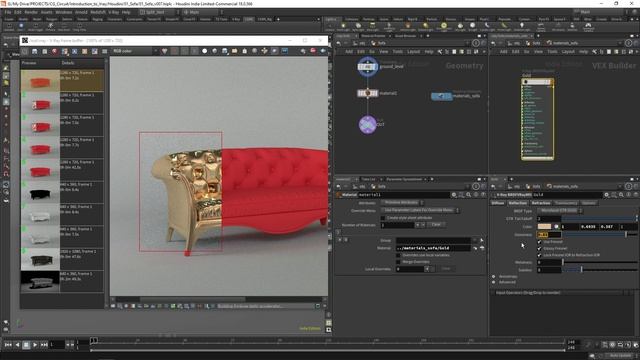The width and height of the screenshot is (640, 360).
Task: Enable Create style sheet attribute checkbox
Action: (x=383, y=218)
